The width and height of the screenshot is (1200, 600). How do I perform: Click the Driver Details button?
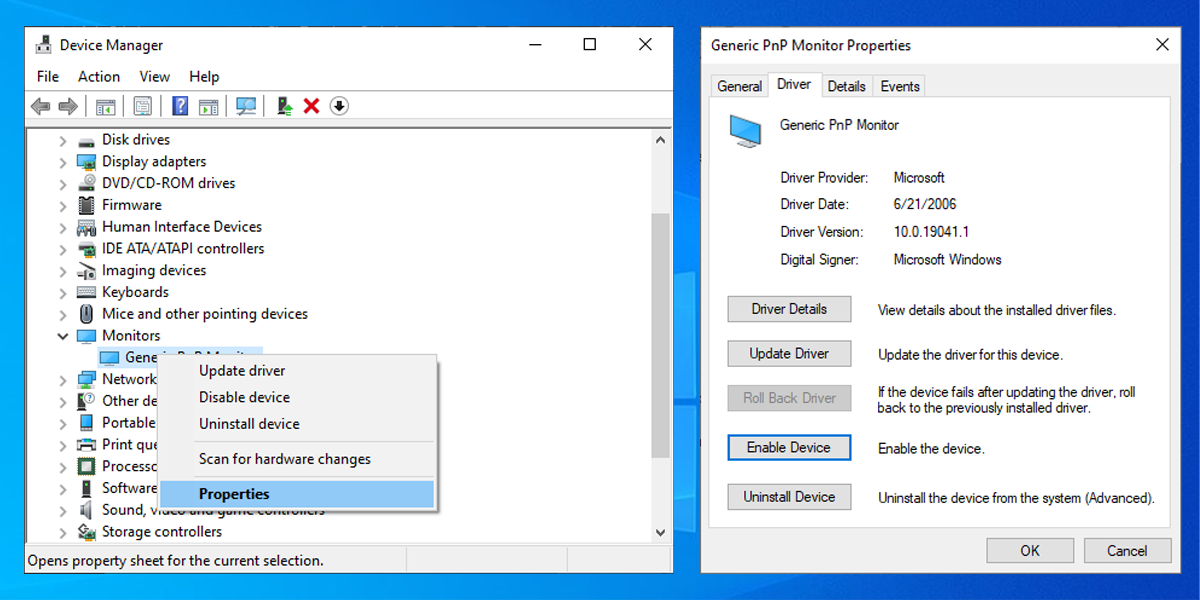tap(789, 309)
